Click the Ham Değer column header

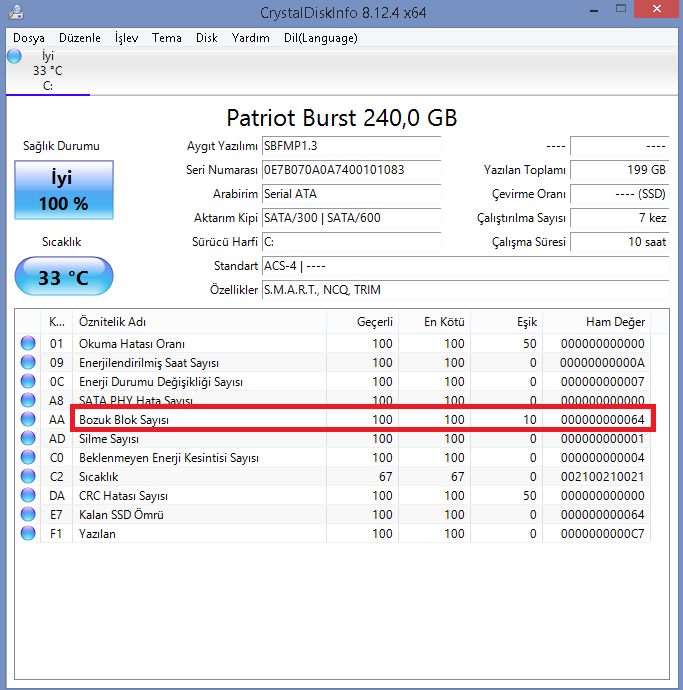(x=596, y=322)
